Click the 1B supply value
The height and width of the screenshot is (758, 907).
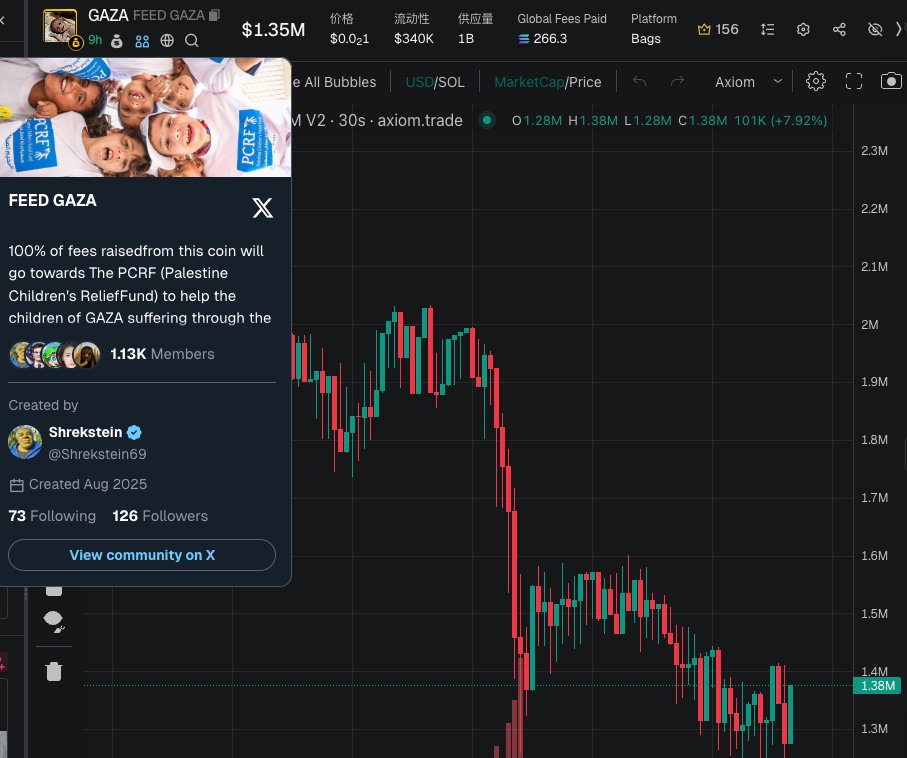point(466,39)
